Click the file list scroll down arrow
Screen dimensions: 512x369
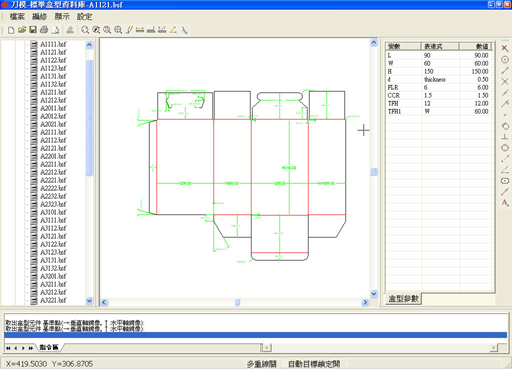(89, 300)
